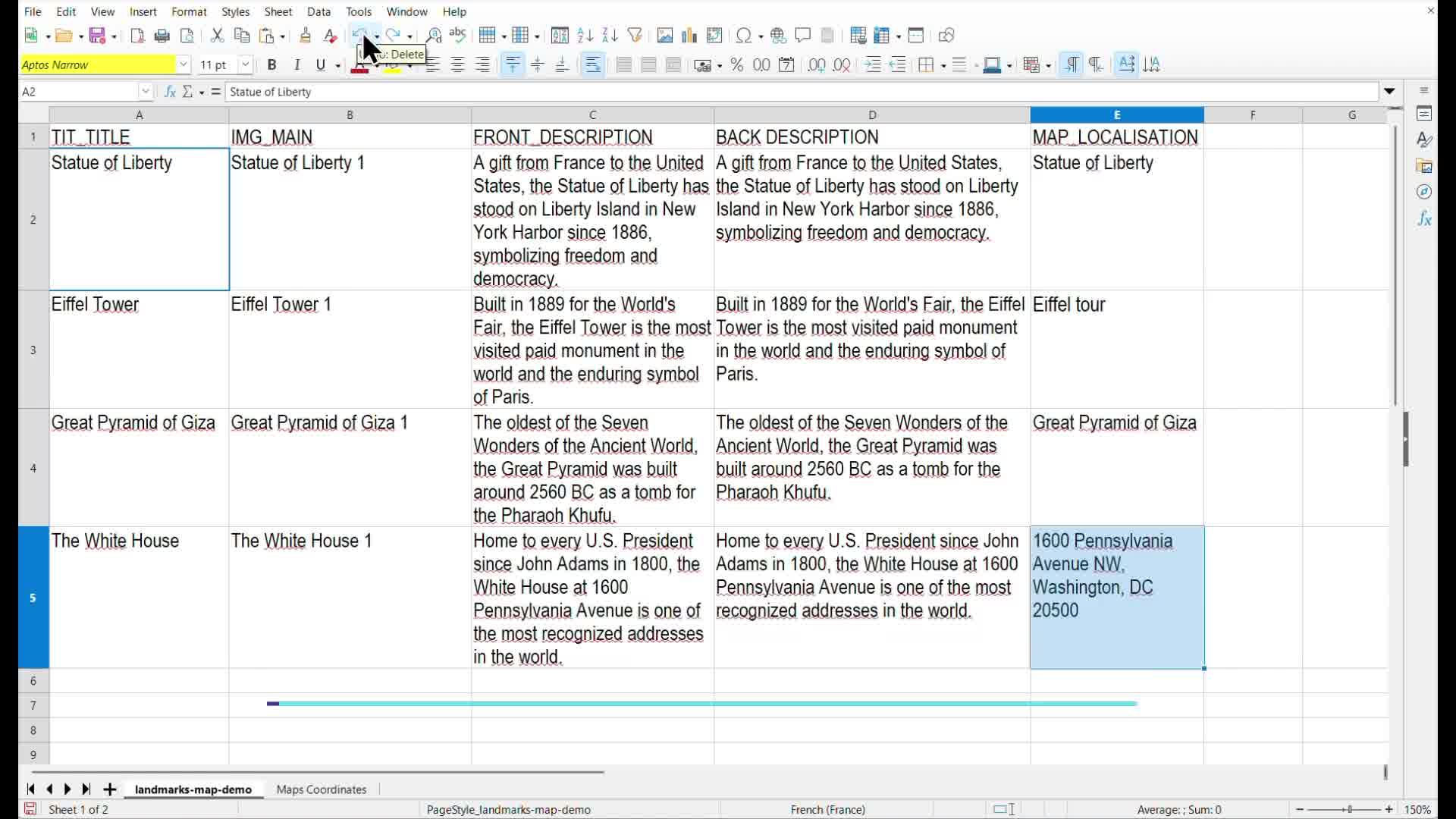Viewport: 1456px width, 819px height.
Task: Click the 150% zoom level indicator
Action: [x=1418, y=810]
